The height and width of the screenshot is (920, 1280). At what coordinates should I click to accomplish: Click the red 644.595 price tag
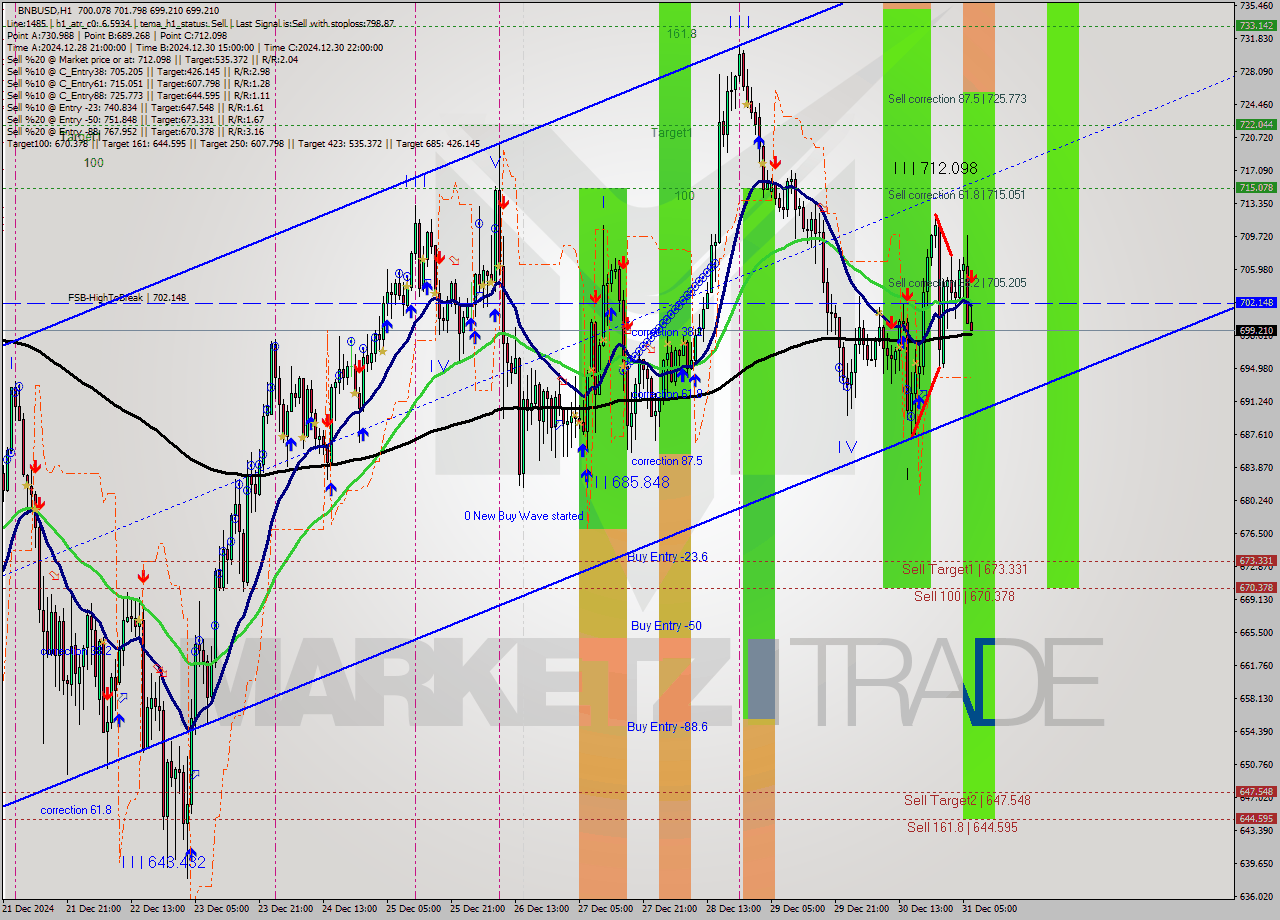(x=1256, y=819)
